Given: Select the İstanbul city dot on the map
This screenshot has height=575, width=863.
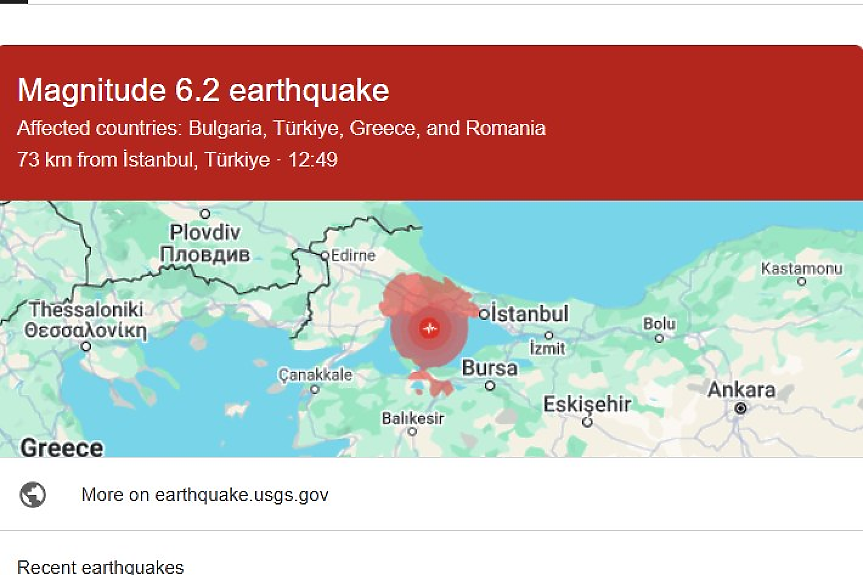Looking at the screenshot, I should point(484,314).
